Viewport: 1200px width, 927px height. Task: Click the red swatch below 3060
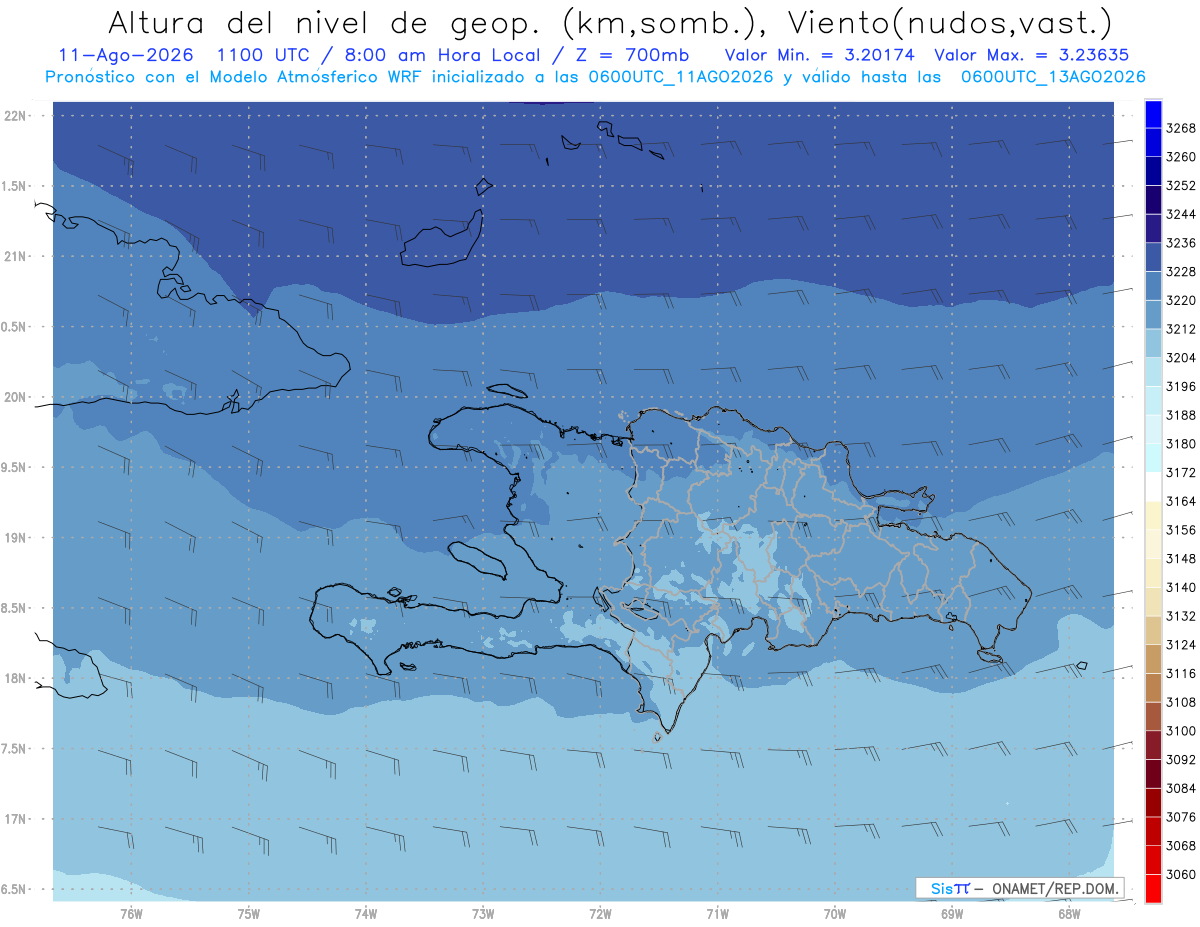tap(1153, 888)
